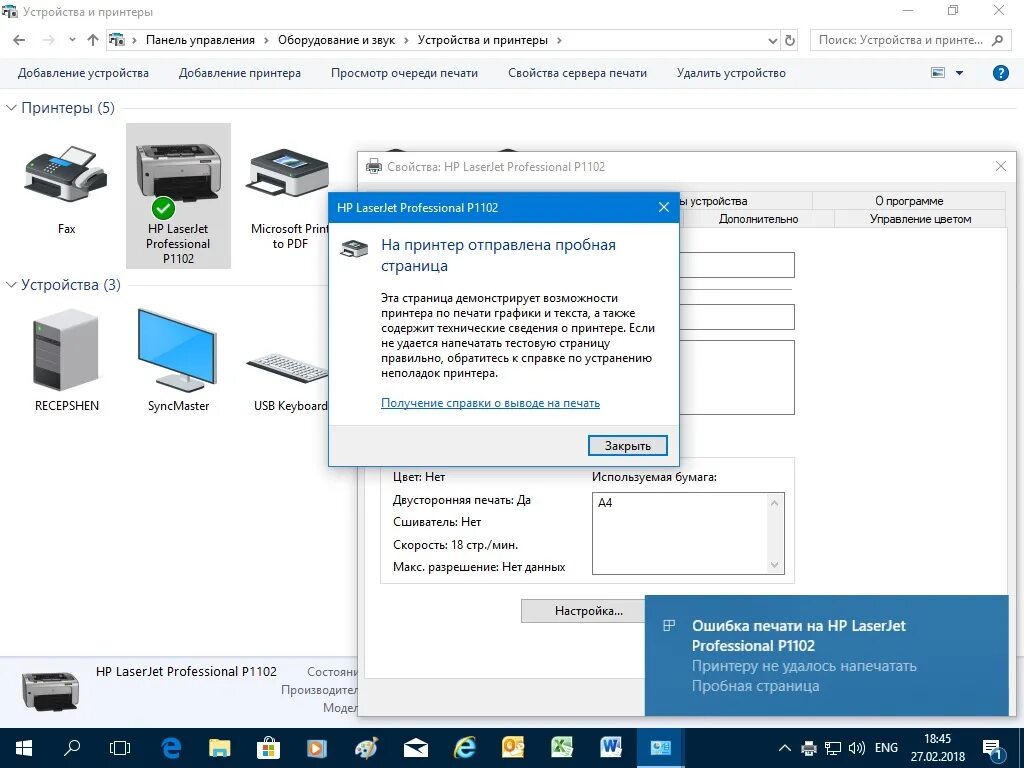Open Просмотр очереди печати
Image resolution: width=1024 pixels, height=768 pixels.
(404, 73)
